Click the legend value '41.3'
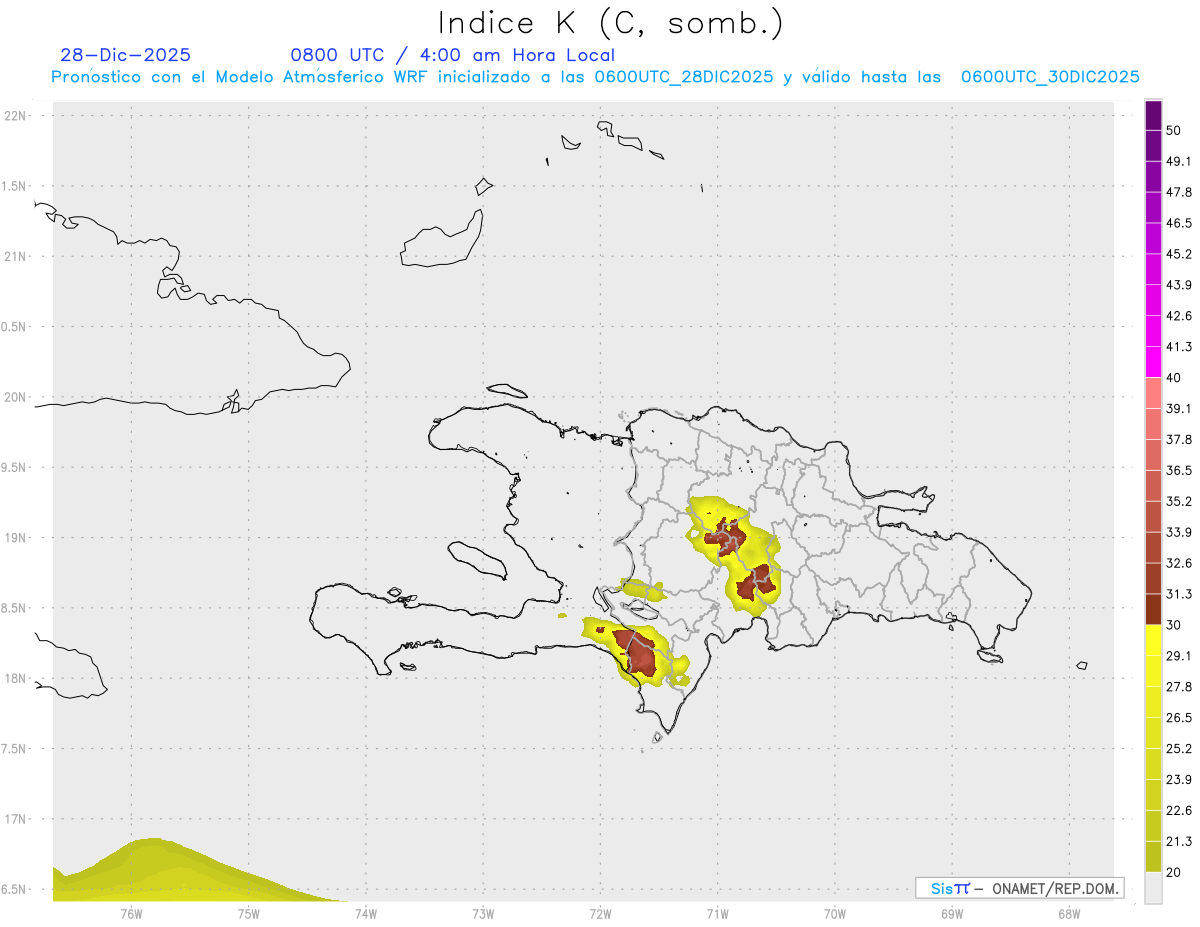Image resolution: width=1200 pixels, height=927 pixels. click(1178, 347)
